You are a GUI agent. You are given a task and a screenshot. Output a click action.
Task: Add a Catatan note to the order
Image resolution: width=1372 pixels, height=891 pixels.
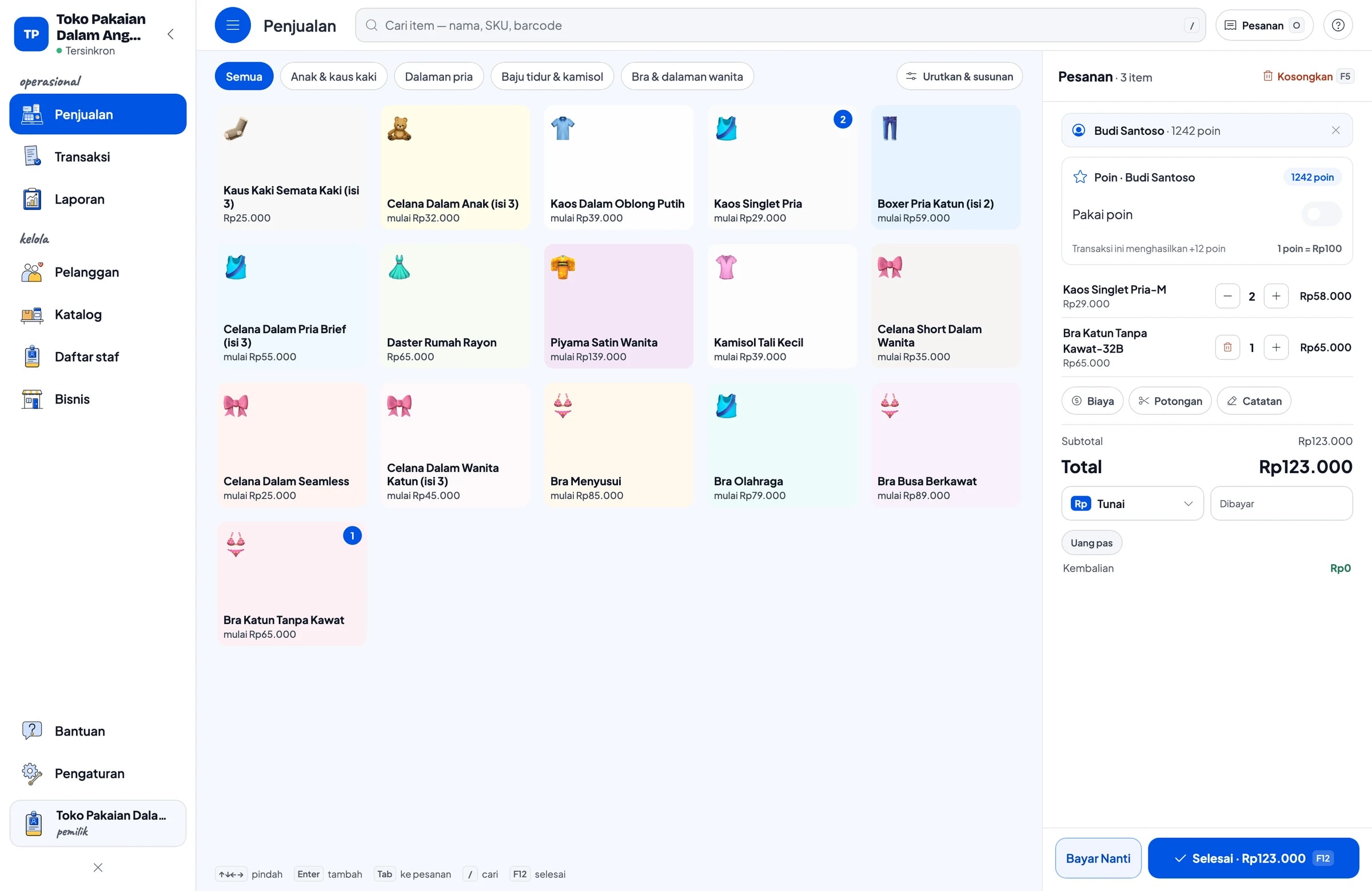1253,401
